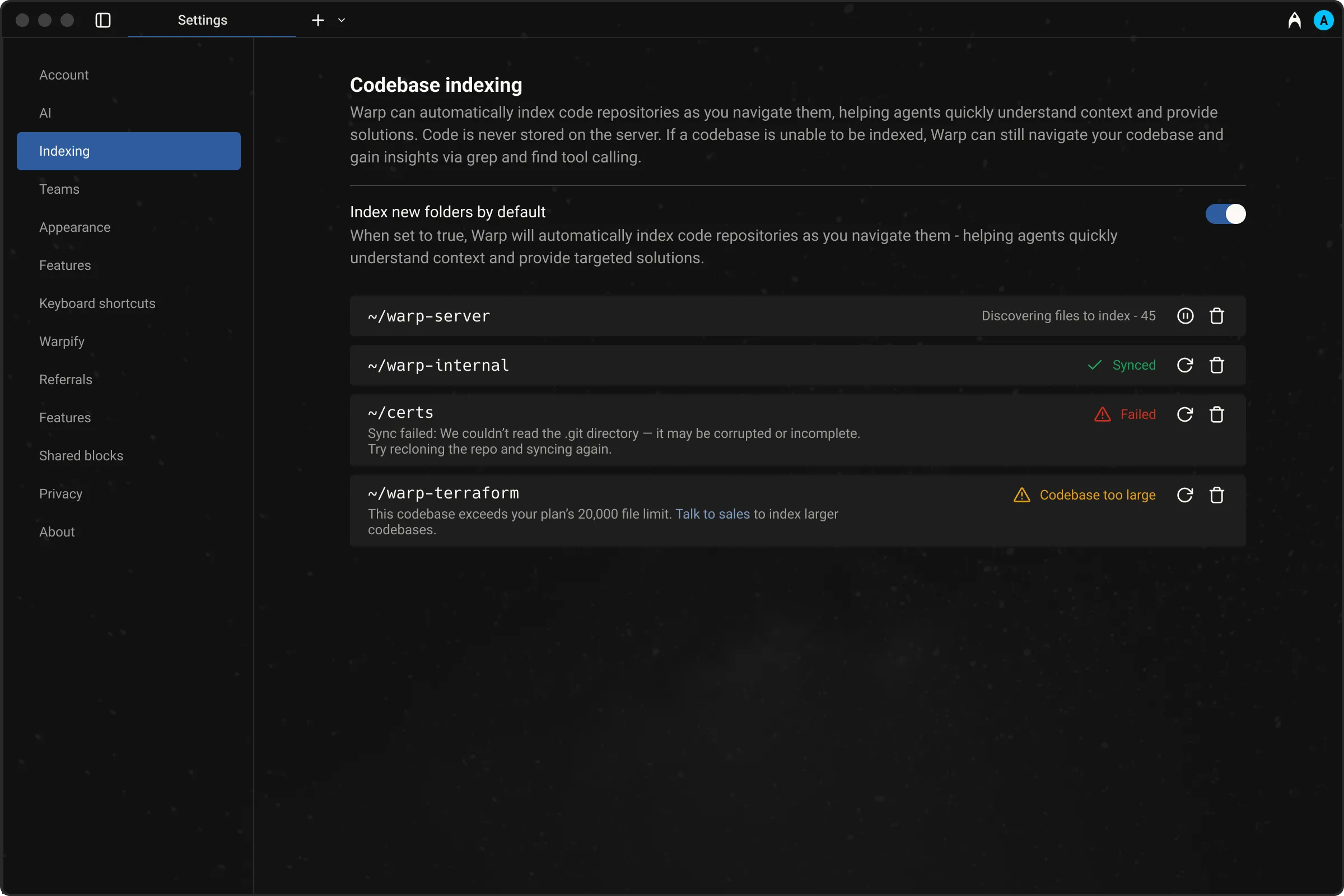Image resolution: width=1344 pixels, height=896 pixels.
Task: Resync the ~/warp-internal codebase
Action: 1185,365
